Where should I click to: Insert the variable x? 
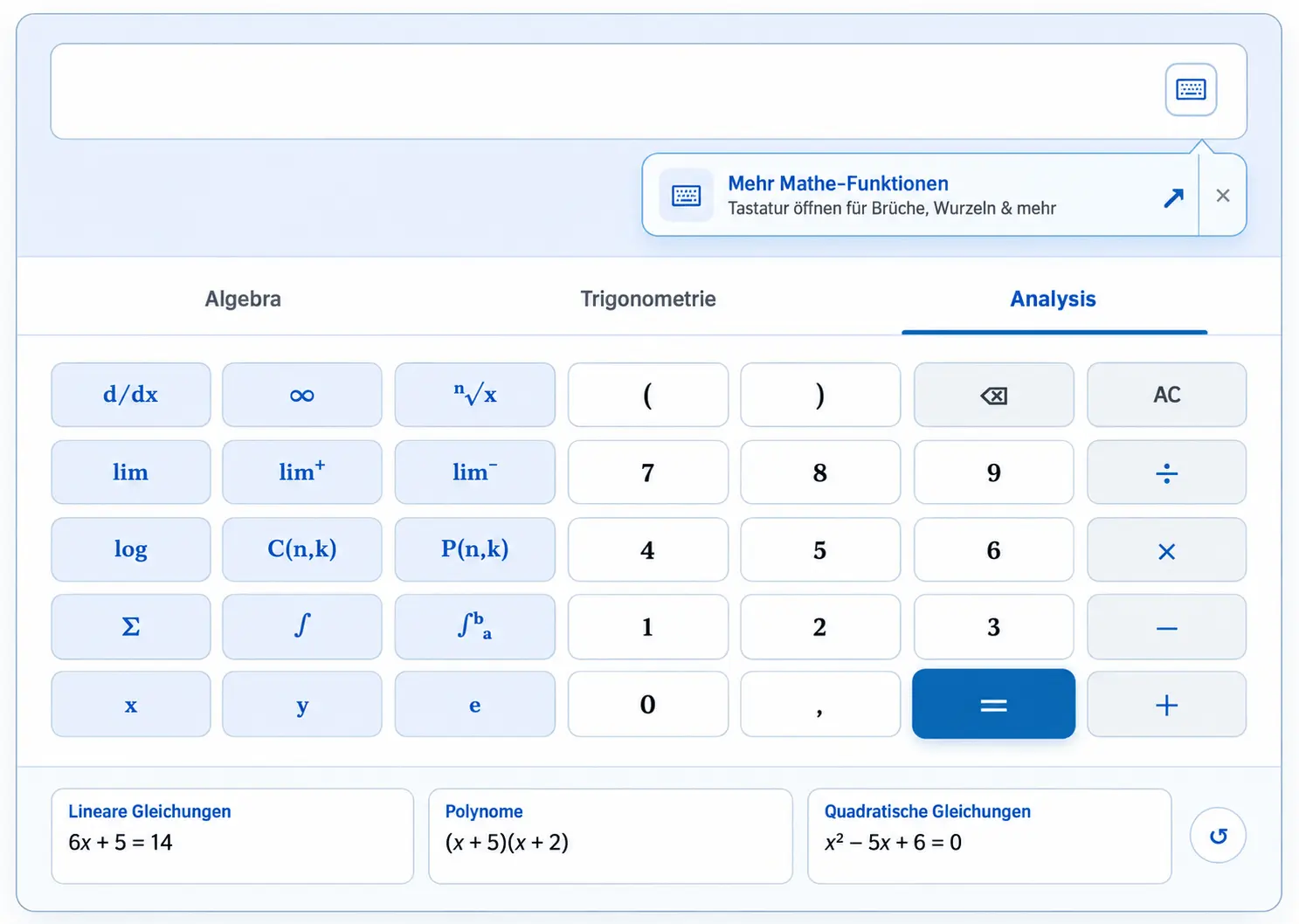point(131,704)
